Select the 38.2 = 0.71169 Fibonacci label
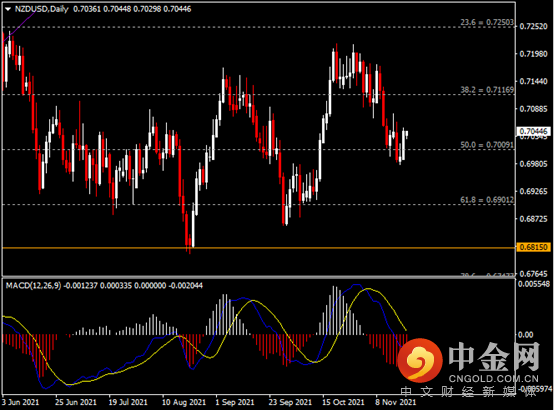Screen dimensions: 554x410 487,90
